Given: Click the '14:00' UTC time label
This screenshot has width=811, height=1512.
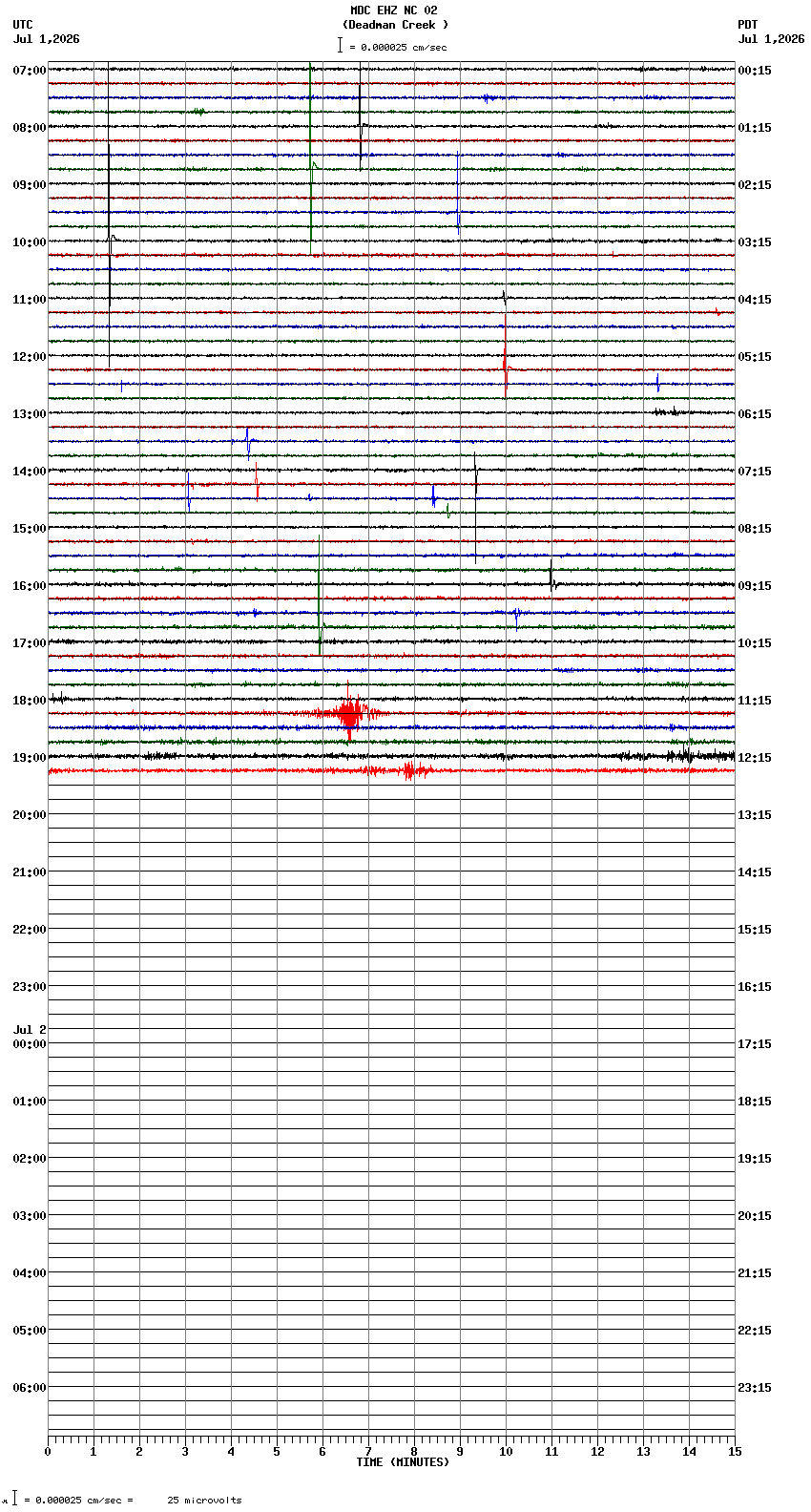Looking at the screenshot, I should click(x=30, y=472).
